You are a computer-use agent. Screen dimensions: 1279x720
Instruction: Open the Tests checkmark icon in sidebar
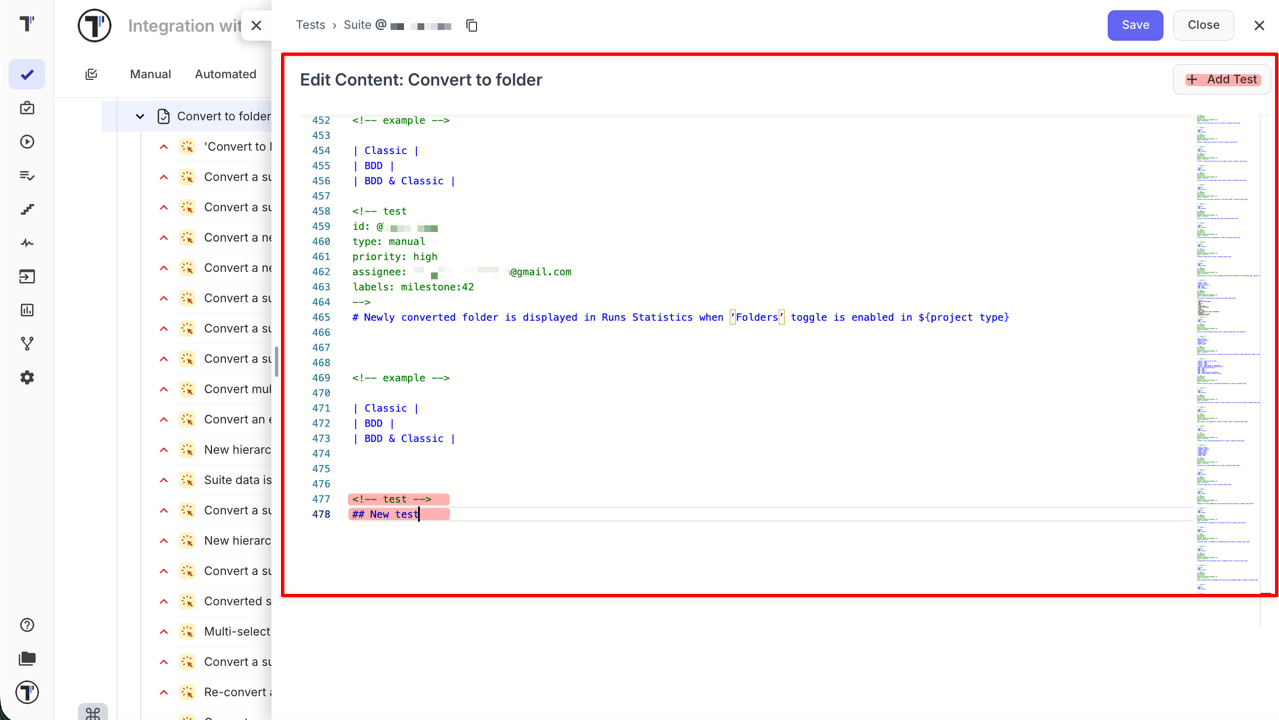27,75
